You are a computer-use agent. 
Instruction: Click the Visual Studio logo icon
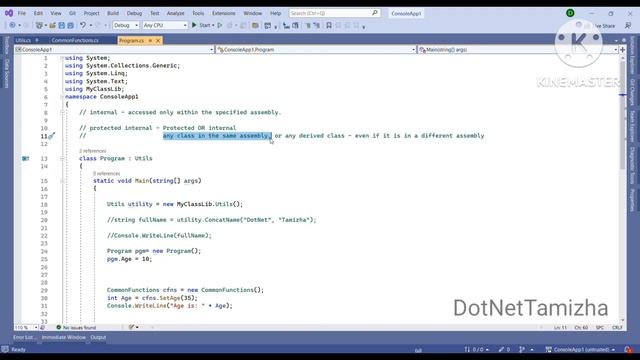coord(9,13)
